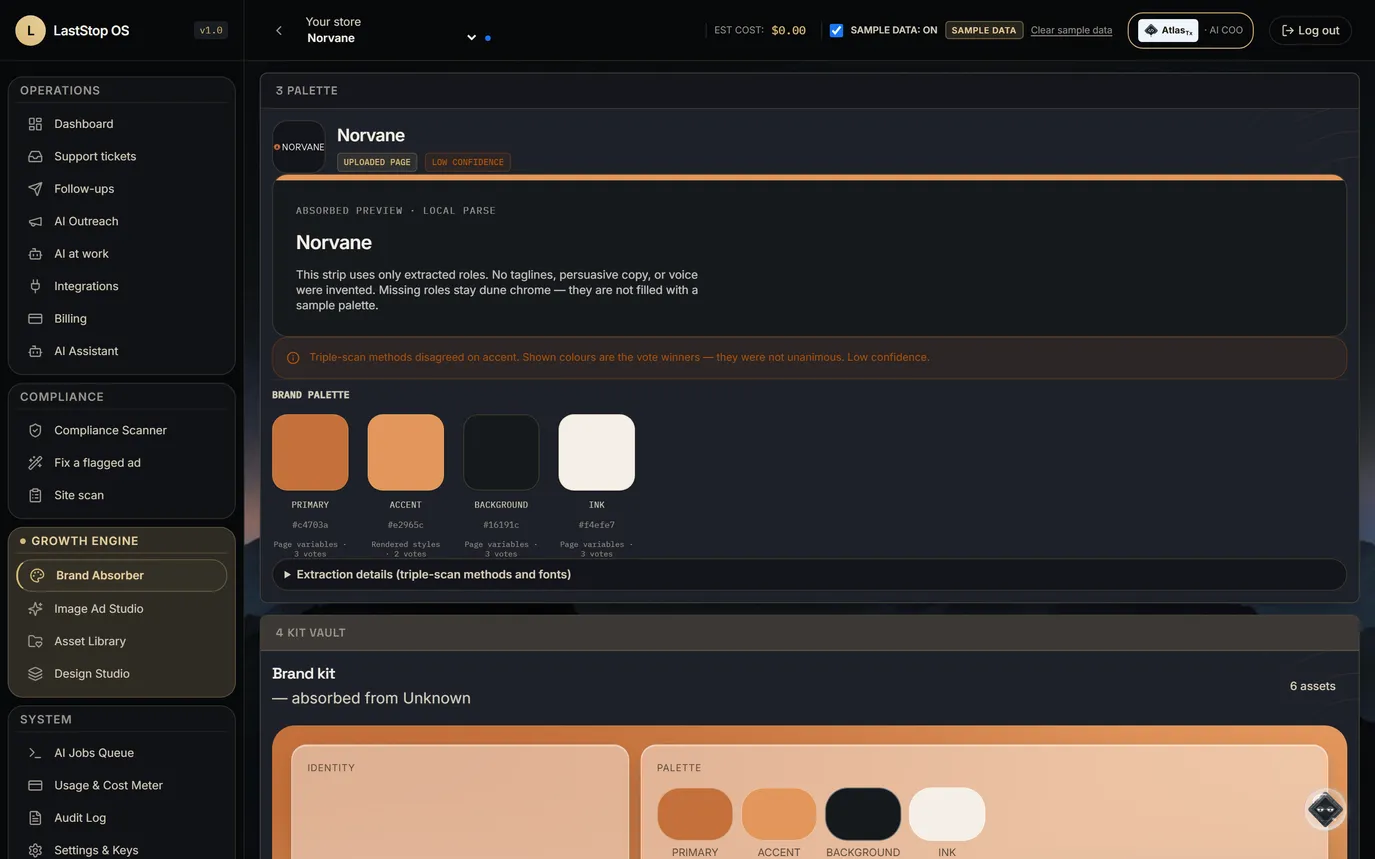This screenshot has height=859, width=1375.
Task: Click the Support tickets inbox icon
Action: tap(35, 156)
